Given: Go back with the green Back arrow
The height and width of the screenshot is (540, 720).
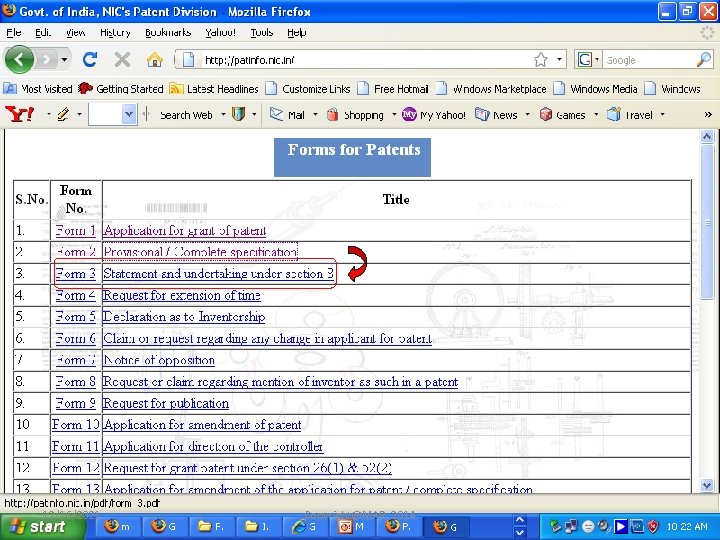Looking at the screenshot, I should click(x=19, y=59).
